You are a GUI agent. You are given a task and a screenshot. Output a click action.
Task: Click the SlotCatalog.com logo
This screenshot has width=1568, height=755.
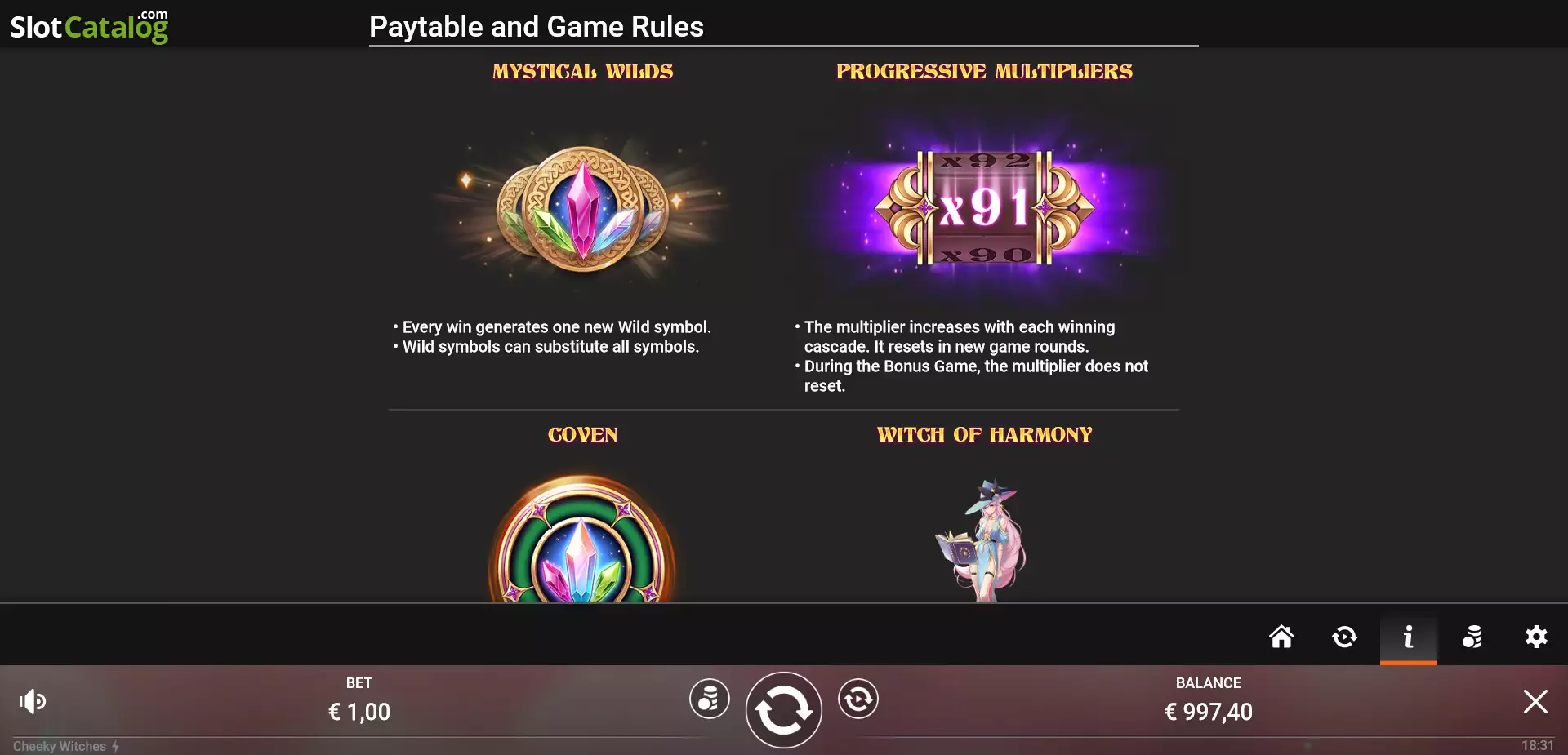click(x=89, y=26)
